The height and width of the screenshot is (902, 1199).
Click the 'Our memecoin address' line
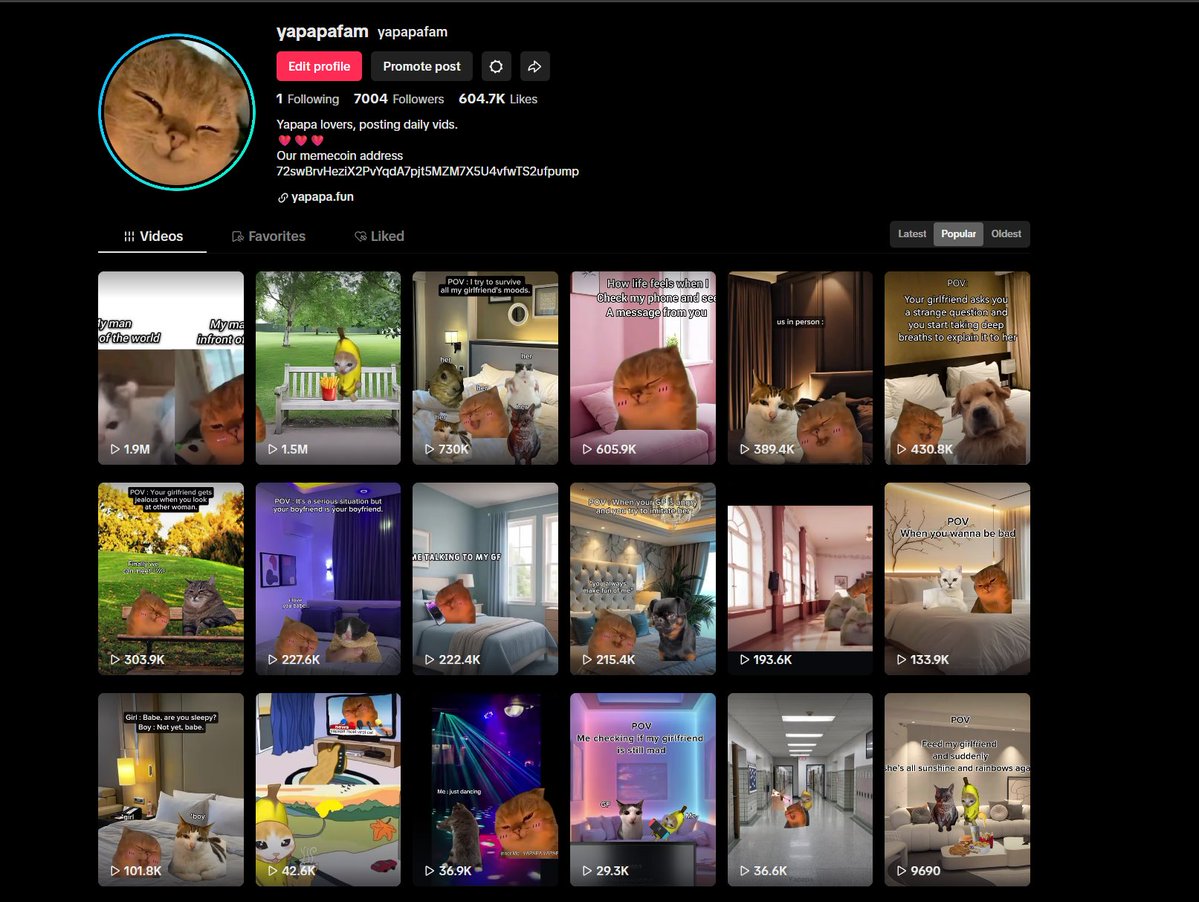(340, 155)
